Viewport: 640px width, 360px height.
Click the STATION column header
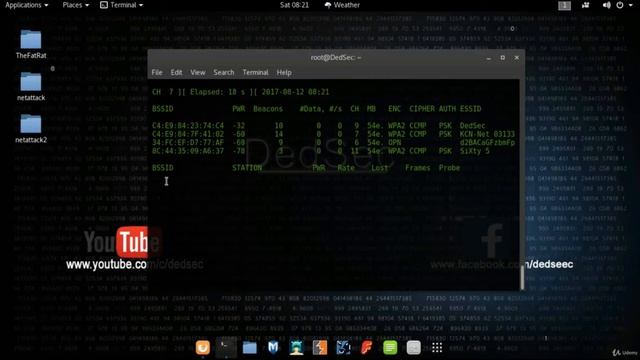pyautogui.click(x=247, y=168)
